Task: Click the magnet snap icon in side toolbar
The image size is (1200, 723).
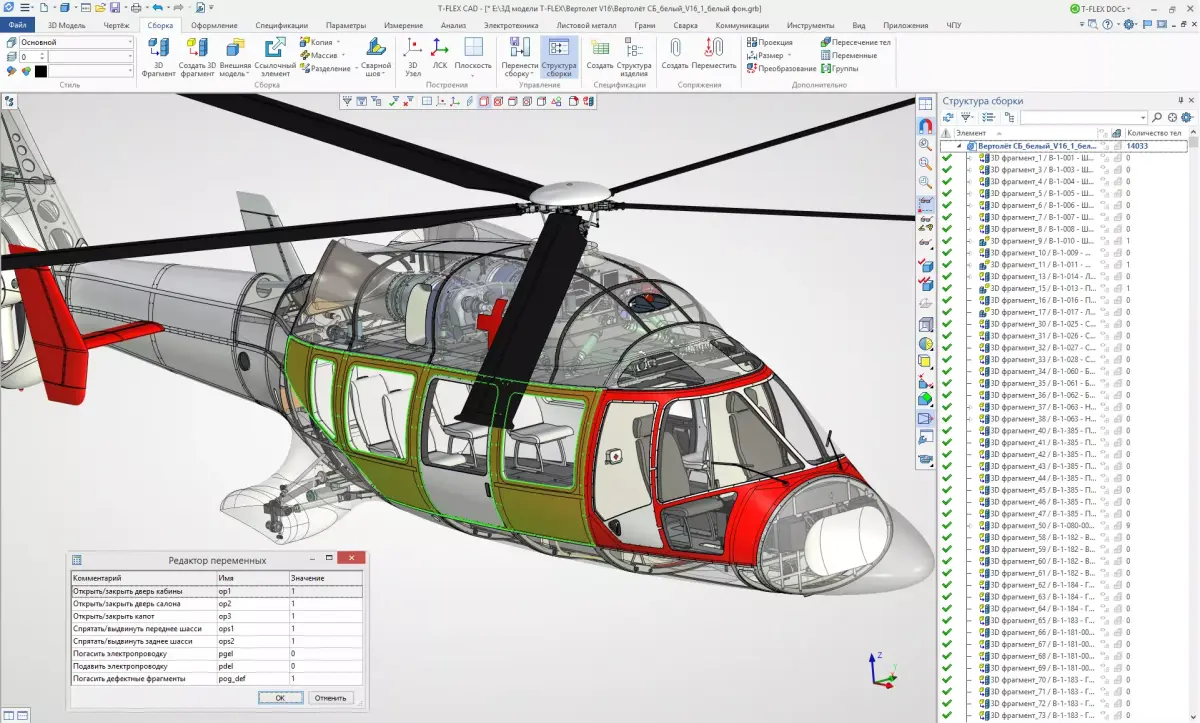Action: (x=925, y=126)
